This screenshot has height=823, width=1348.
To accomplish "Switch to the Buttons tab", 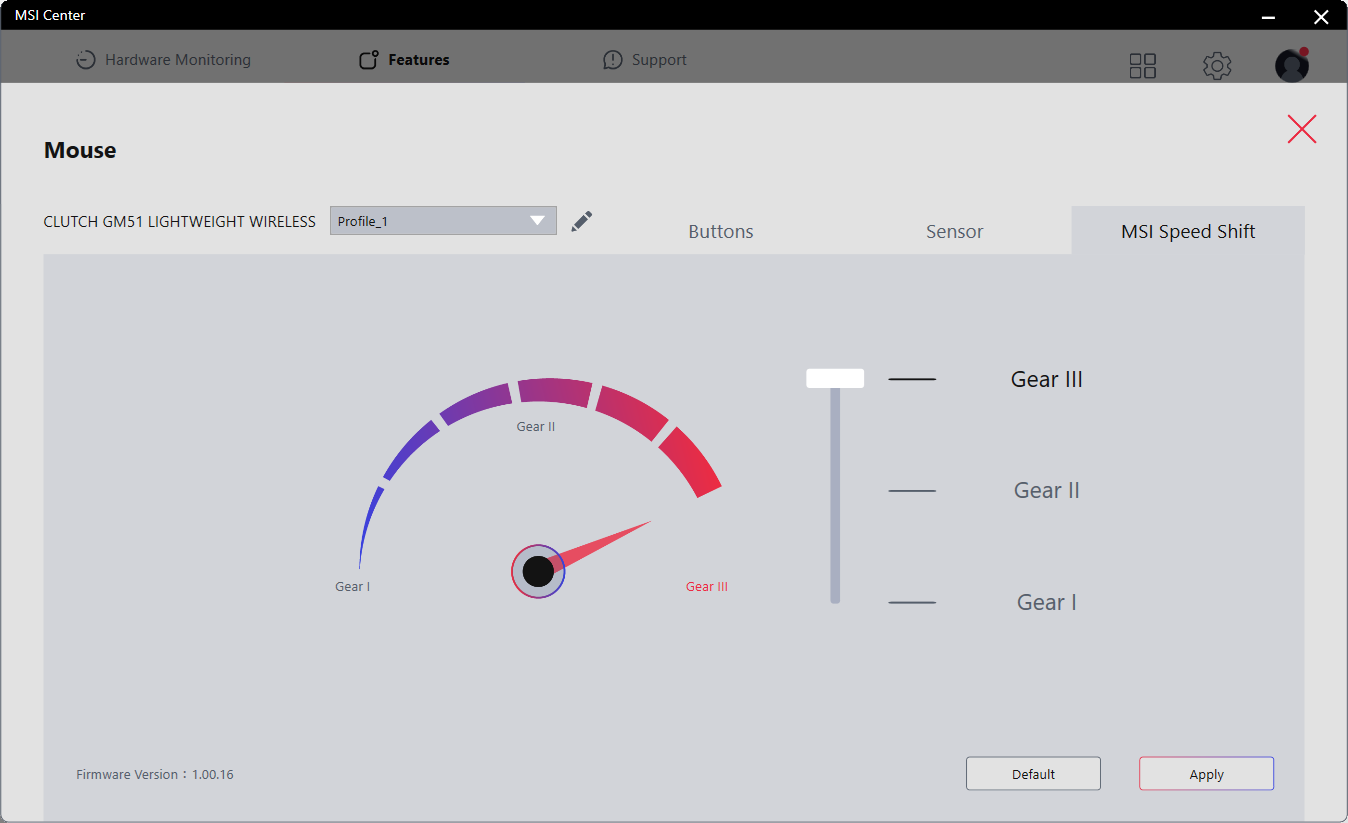I will point(721,231).
